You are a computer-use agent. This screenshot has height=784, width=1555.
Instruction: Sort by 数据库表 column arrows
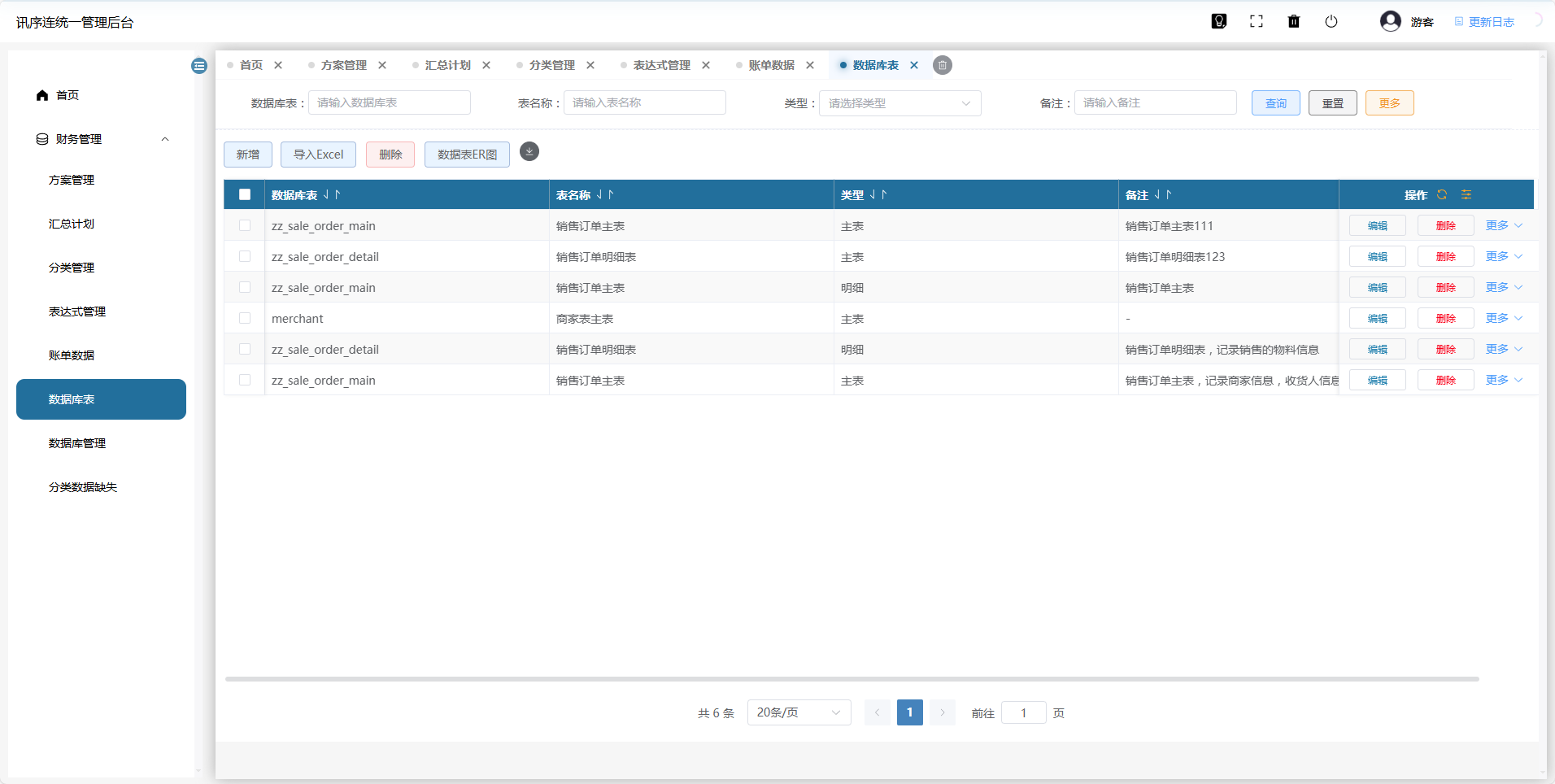(x=332, y=194)
